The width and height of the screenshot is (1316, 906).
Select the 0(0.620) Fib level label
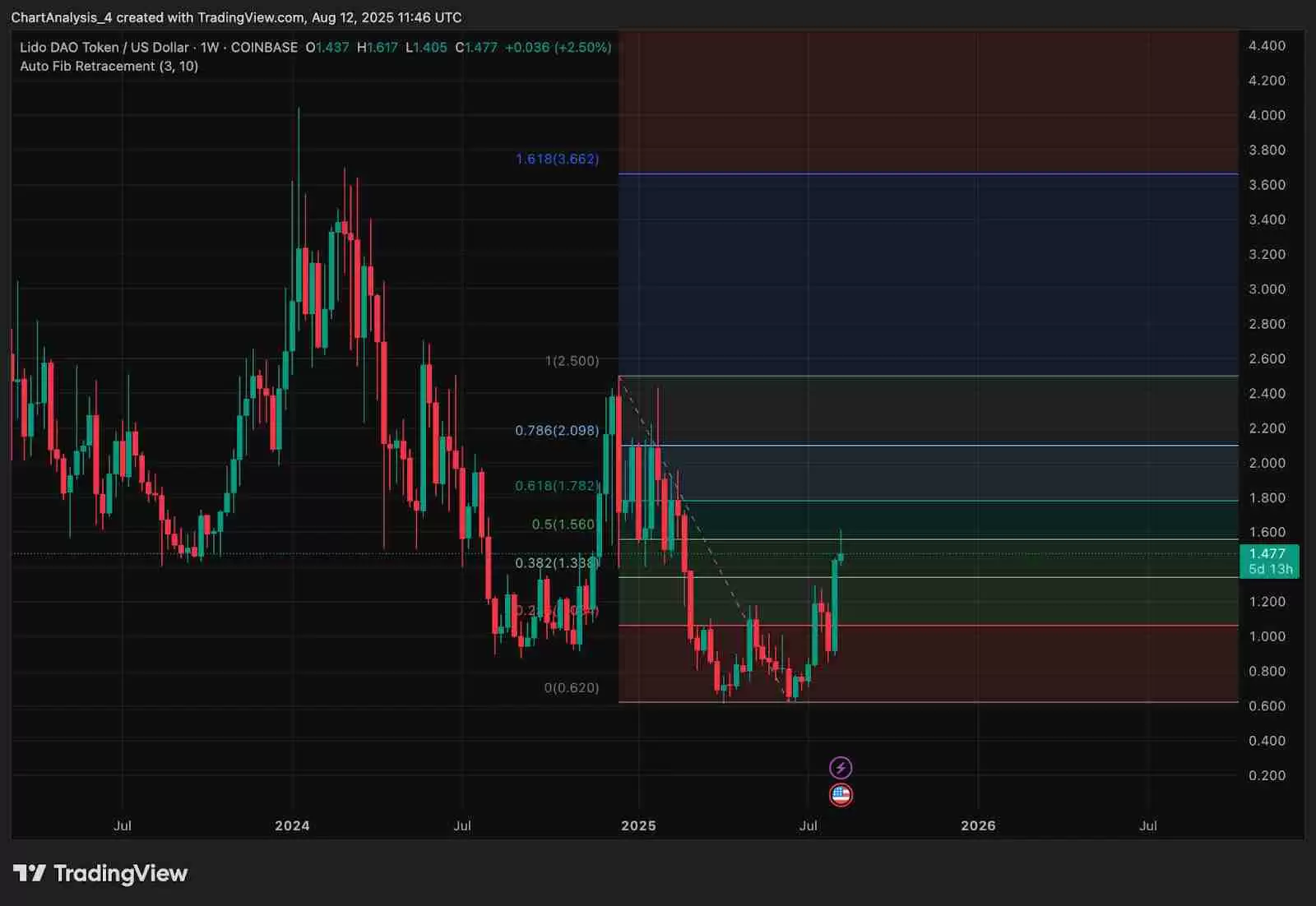click(572, 687)
